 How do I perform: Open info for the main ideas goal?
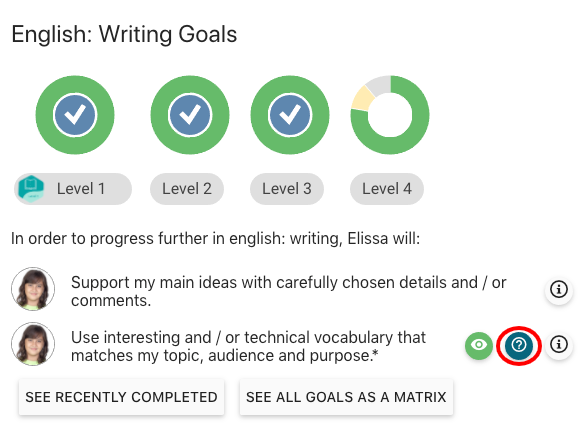559,289
